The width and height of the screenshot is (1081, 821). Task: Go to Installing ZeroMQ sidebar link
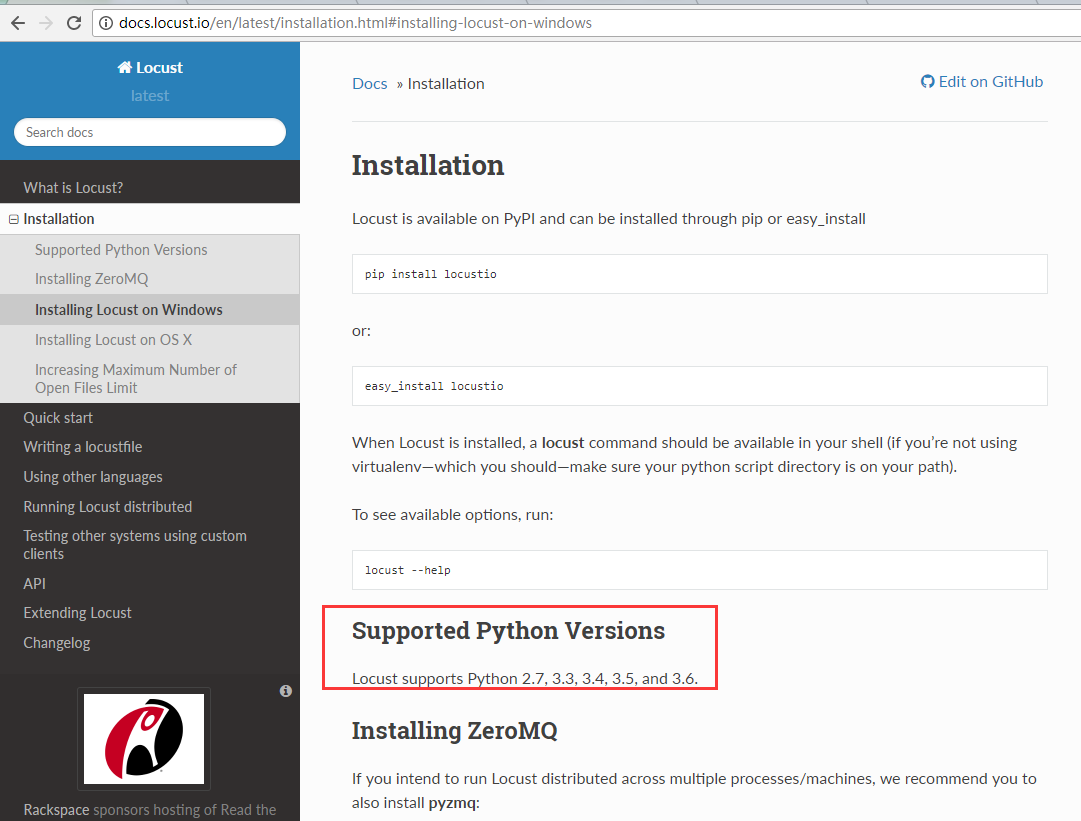click(91, 279)
